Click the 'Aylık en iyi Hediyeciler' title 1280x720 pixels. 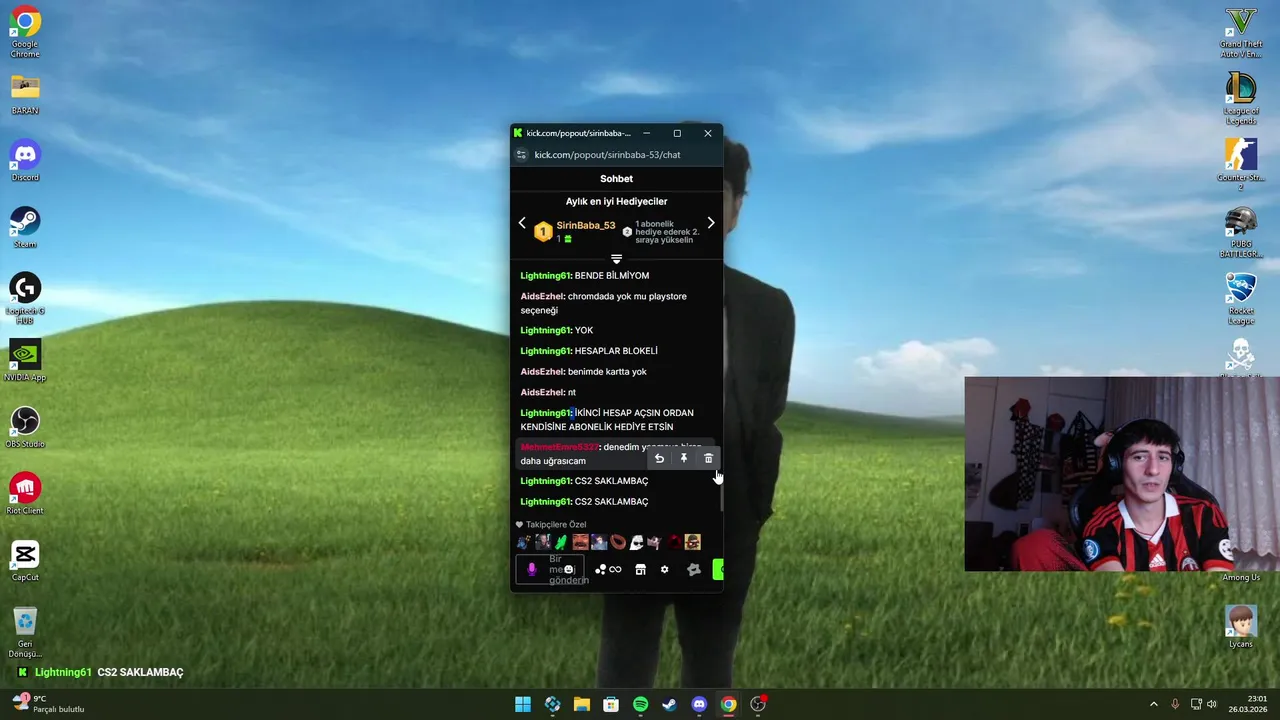[616, 202]
